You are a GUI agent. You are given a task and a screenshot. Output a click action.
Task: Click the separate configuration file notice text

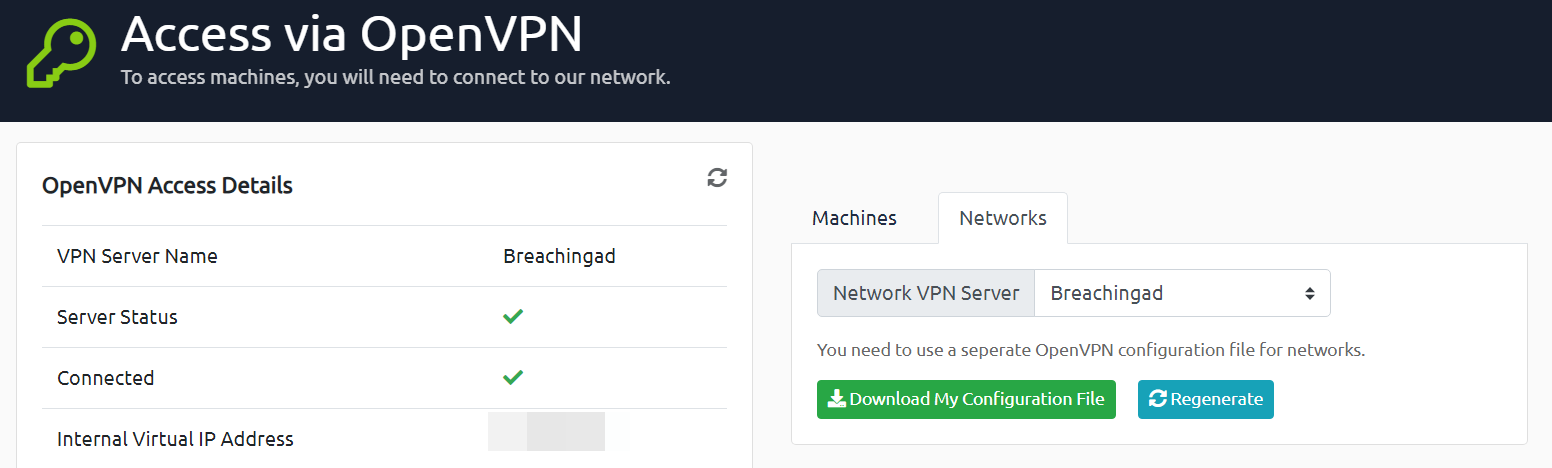point(1091,350)
